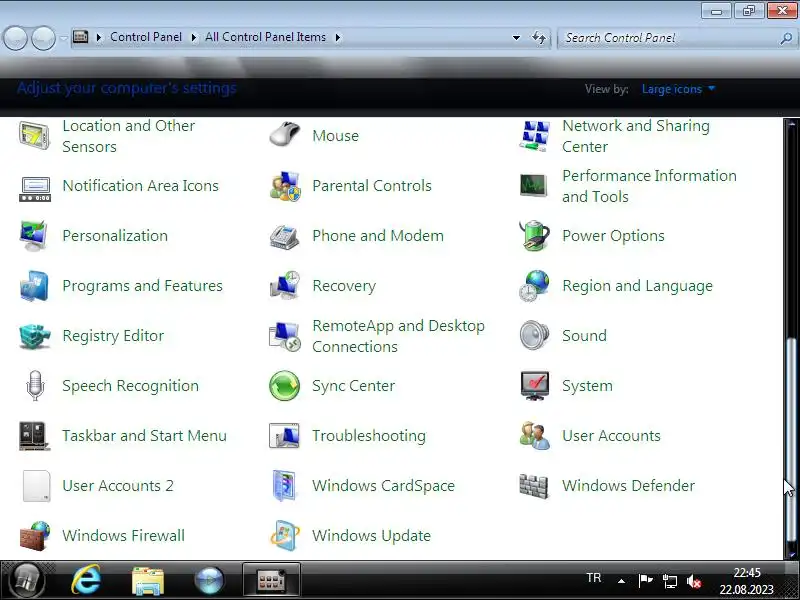Viewport: 800px width, 600px height.
Task: Click the Action Center flag tray icon
Action: click(x=645, y=581)
